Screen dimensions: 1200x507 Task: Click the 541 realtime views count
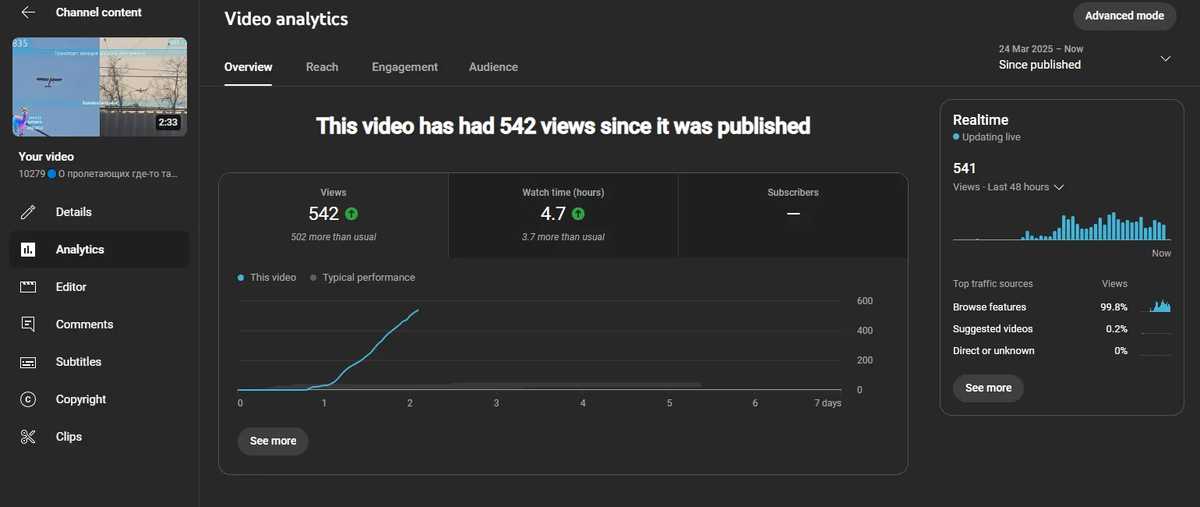[x=964, y=168]
